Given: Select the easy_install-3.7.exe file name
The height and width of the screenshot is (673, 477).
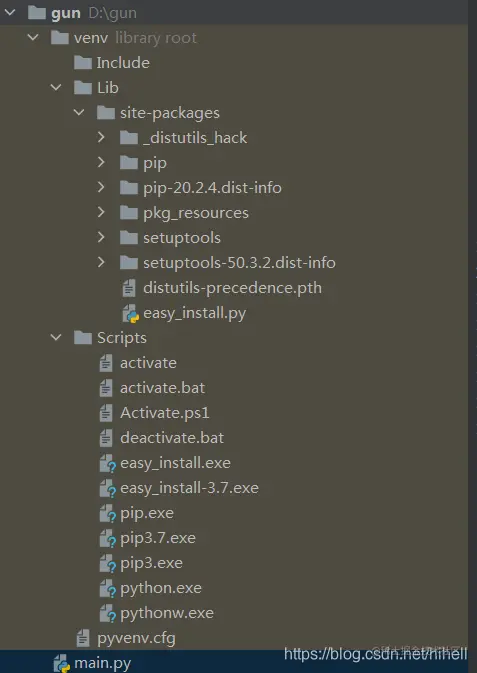Looking at the screenshot, I should (190, 488).
